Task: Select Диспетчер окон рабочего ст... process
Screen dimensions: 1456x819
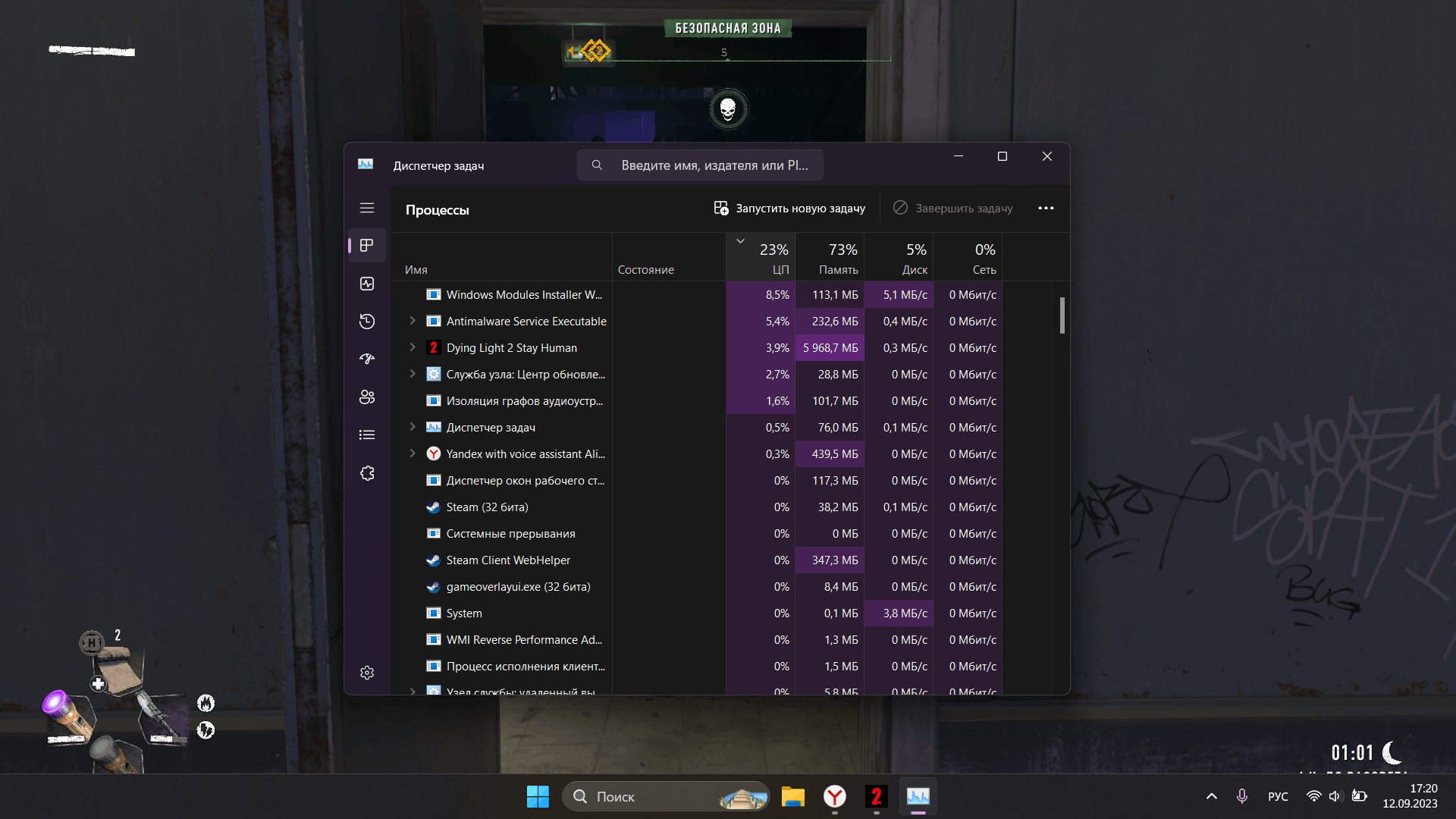Action: [x=696, y=481]
